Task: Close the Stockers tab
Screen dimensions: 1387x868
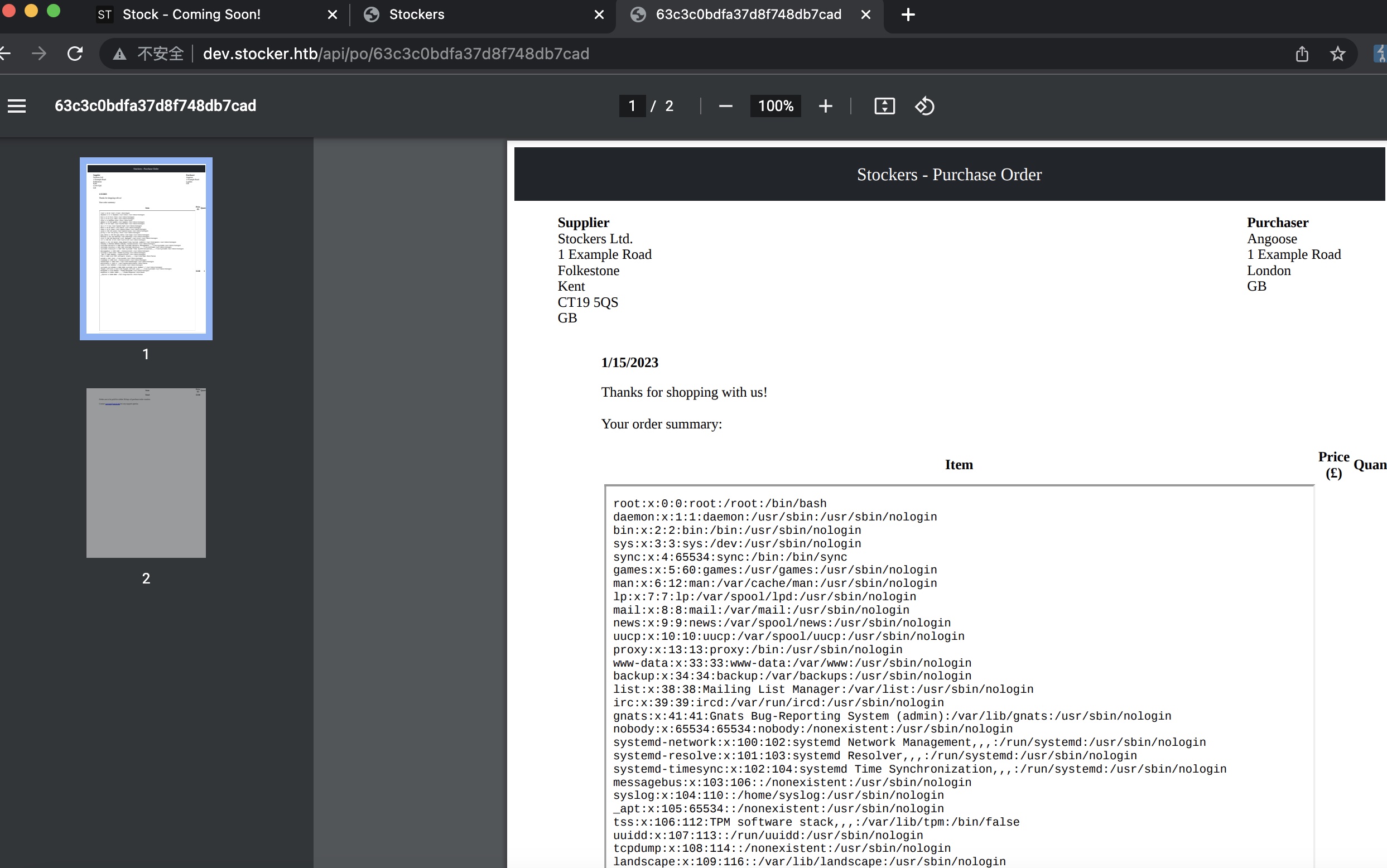Action: pyautogui.click(x=599, y=15)
